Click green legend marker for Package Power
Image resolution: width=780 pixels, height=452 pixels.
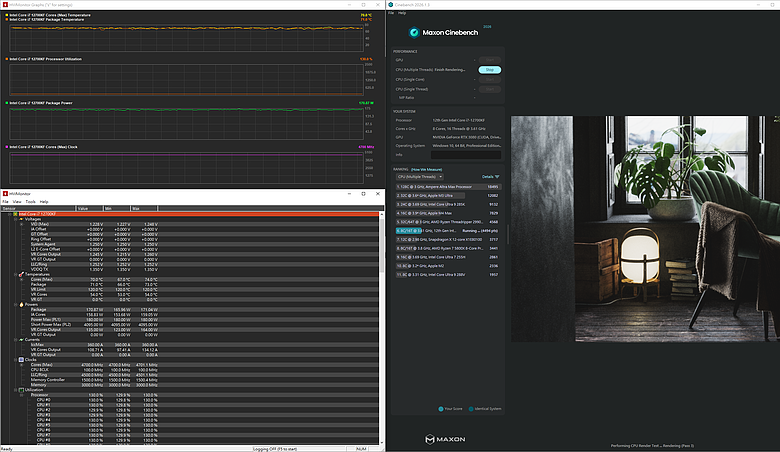click(x=6, y=103)
